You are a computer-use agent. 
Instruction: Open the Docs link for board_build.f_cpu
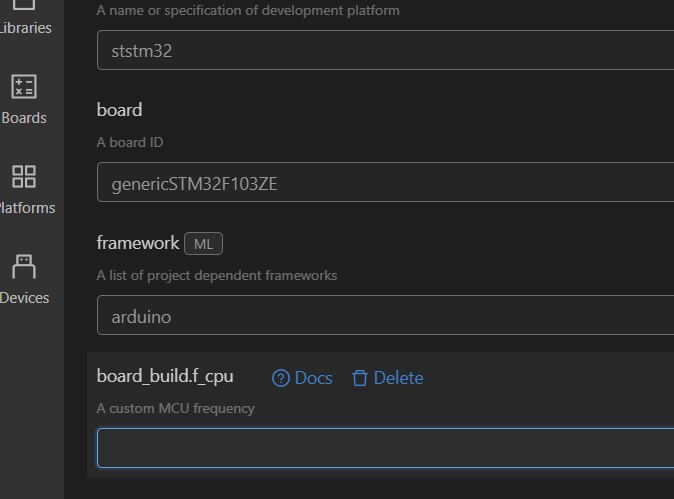point(313,378)
